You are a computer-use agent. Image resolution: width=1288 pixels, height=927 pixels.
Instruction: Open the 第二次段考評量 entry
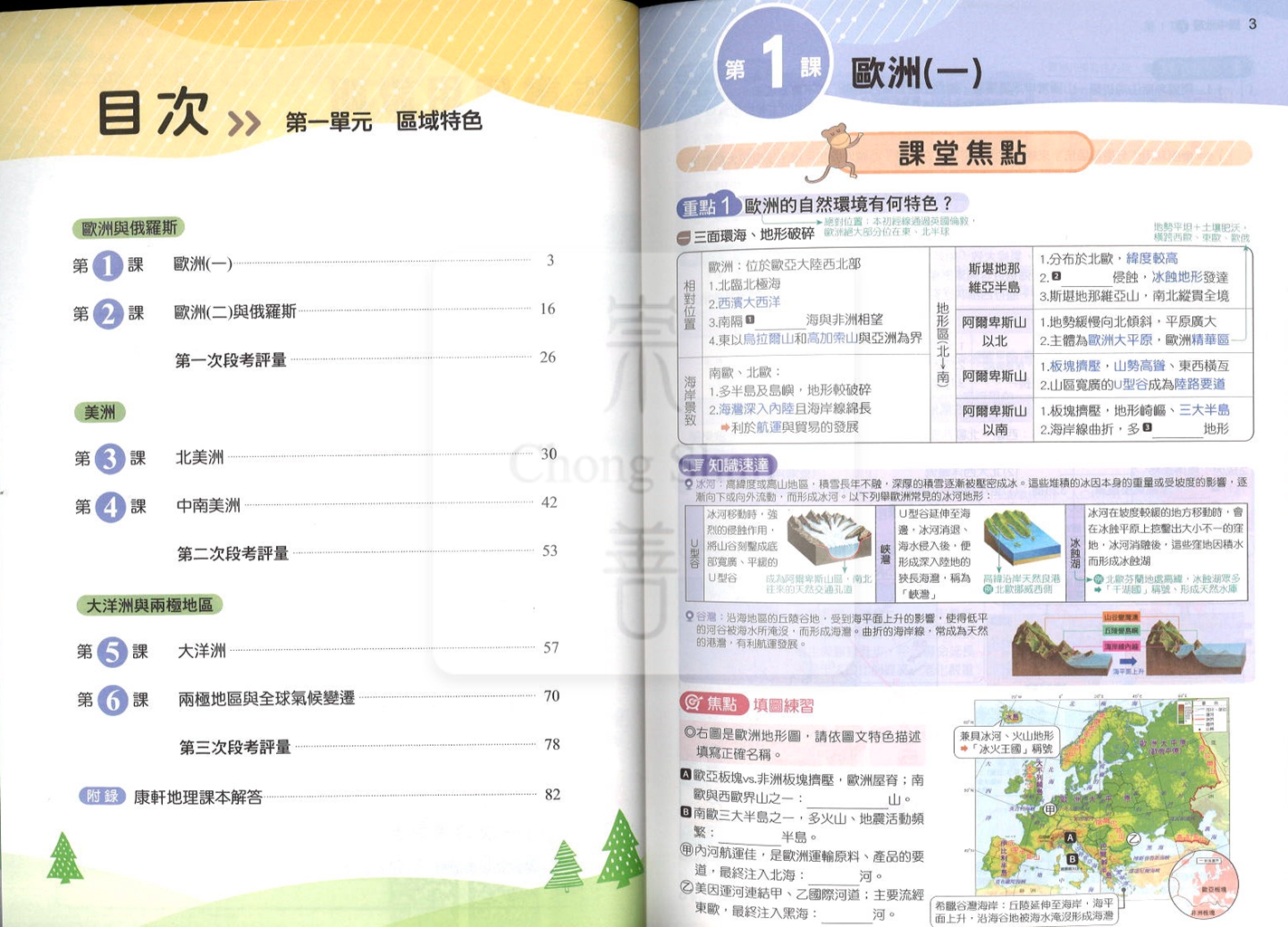(x=234, y=553)
